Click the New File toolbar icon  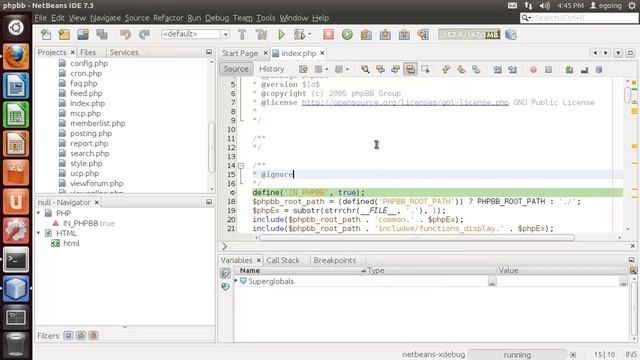(46, 35)
